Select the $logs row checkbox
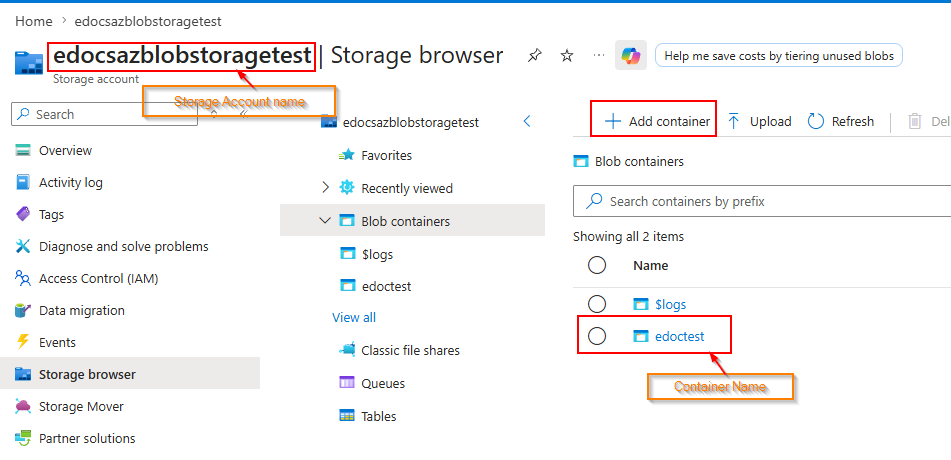The width and height of the screenshot is (951, 460). coord(597,304)
